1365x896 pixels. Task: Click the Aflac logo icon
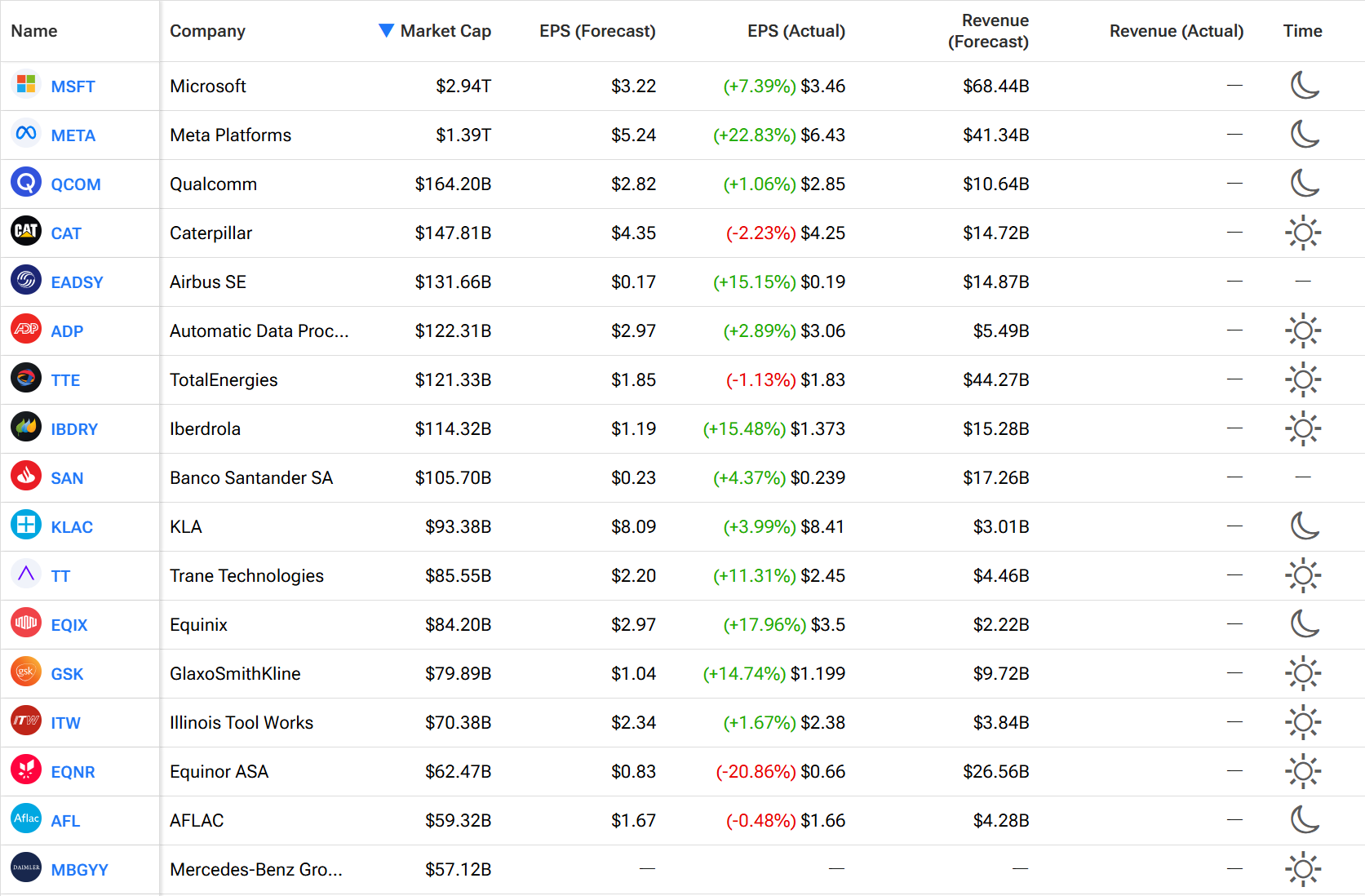(x=26, y=818)
